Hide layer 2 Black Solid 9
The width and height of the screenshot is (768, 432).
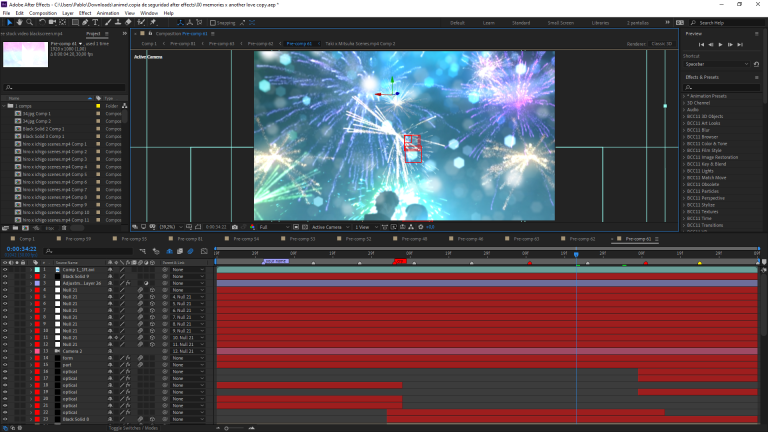point(5,277)
